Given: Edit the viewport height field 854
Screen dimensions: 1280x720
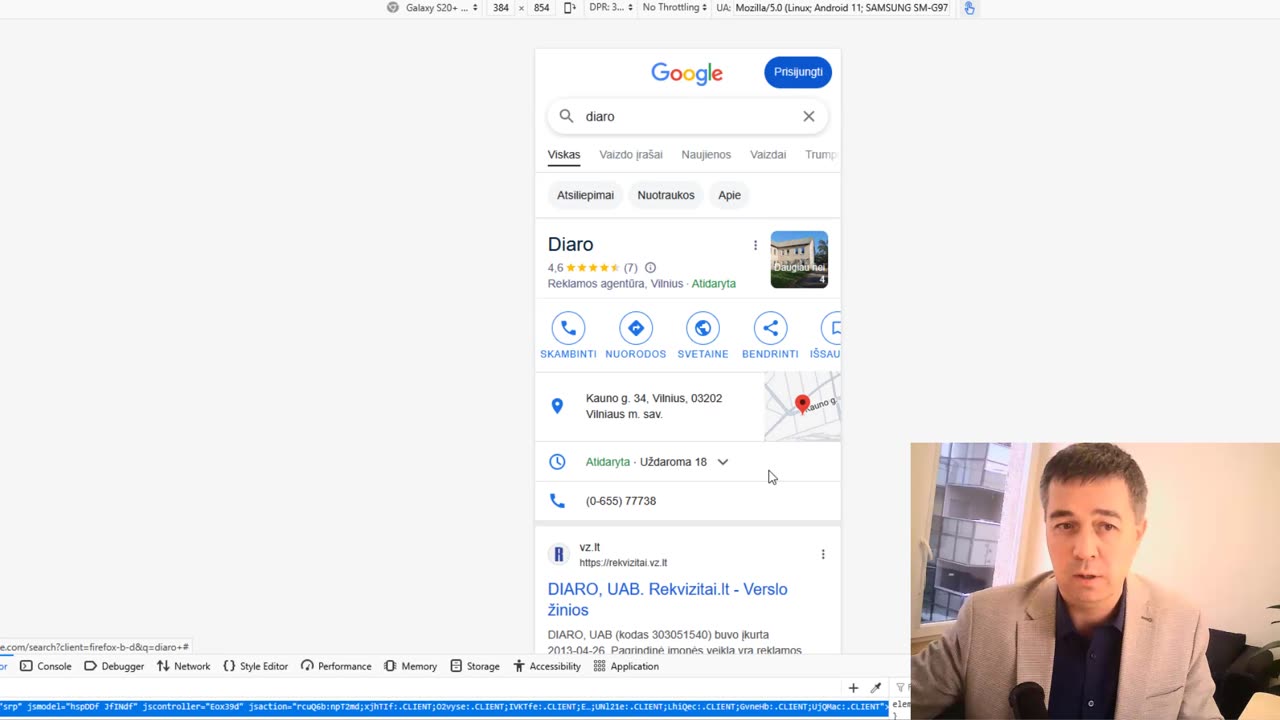Looking at the screenshot, I should coord(541,8).
